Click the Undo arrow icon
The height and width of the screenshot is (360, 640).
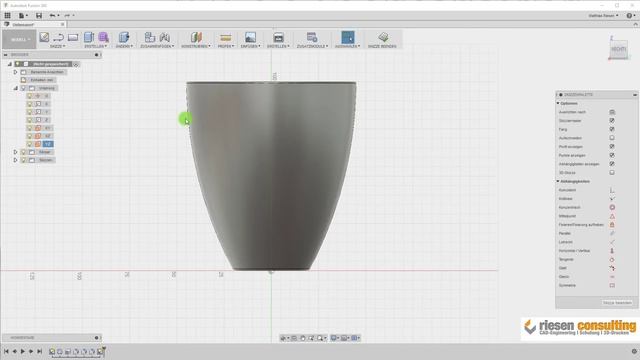tap(52, 16)
